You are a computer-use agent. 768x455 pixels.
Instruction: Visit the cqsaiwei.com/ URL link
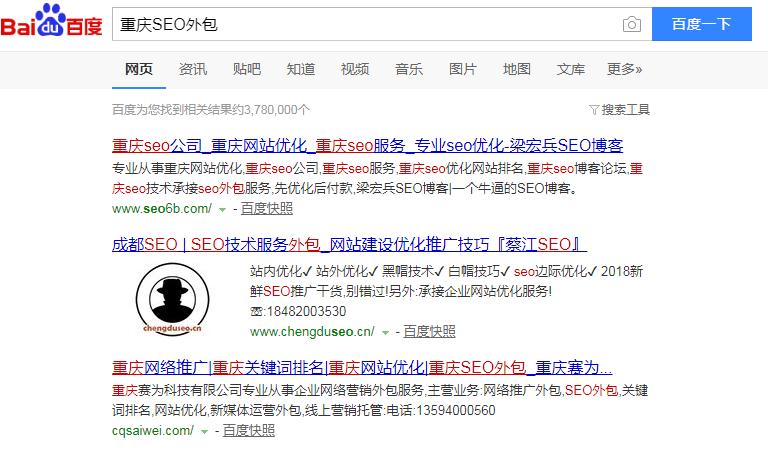(153, 431)
